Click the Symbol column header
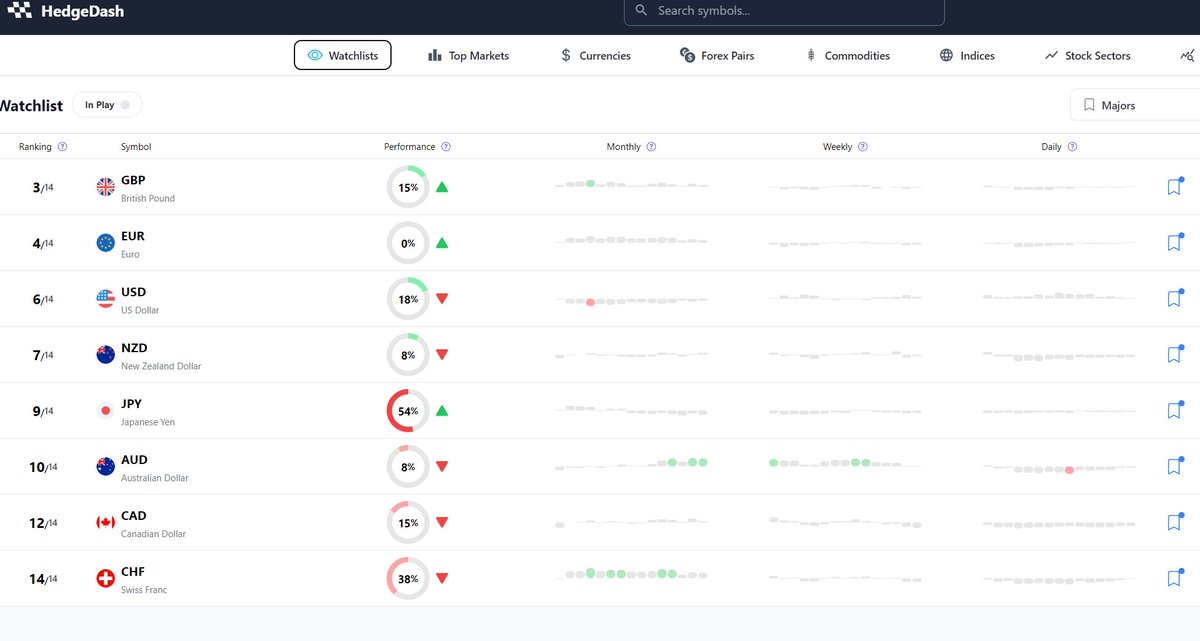Image resolution: width=1200 pixels, height=641 pixels. [x=136, y=147]
